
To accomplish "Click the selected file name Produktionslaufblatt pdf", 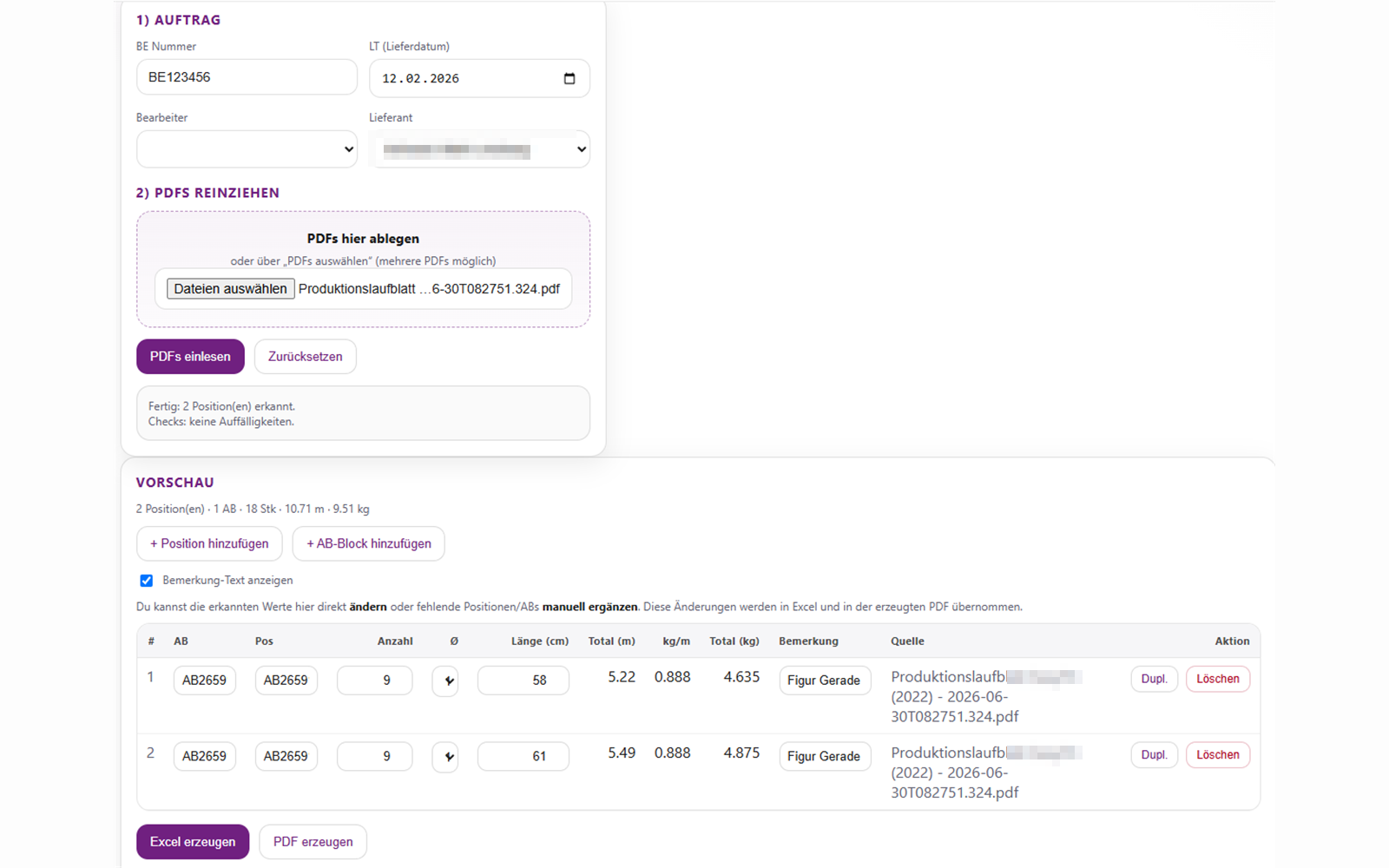I will point(429,289).
